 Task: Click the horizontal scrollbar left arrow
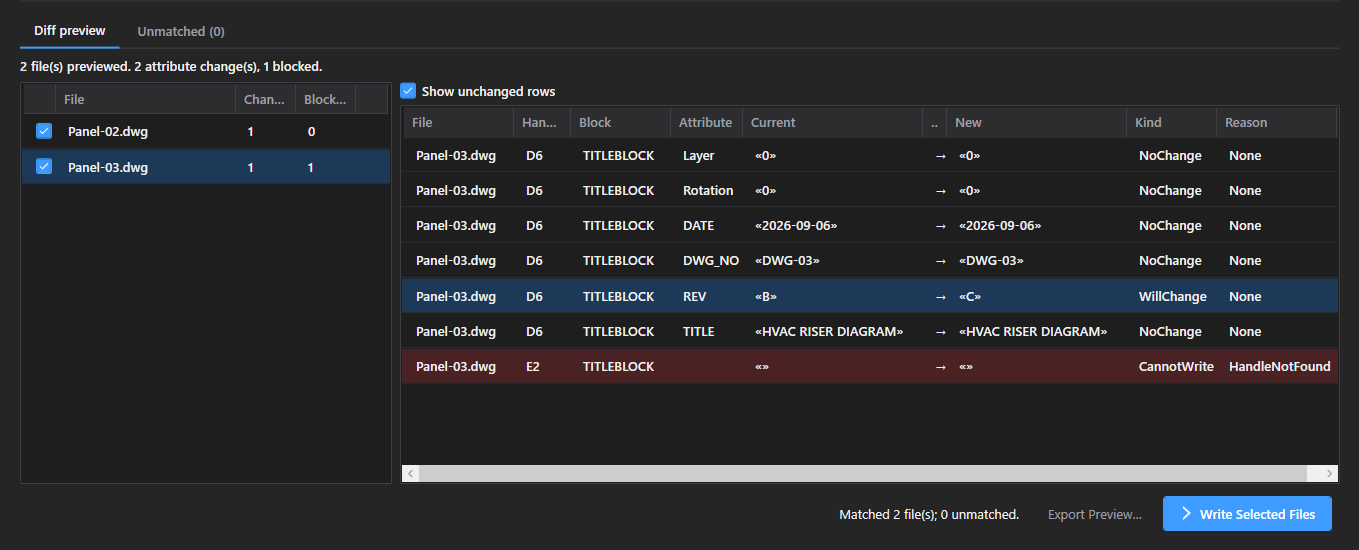[x=411, y=473]
